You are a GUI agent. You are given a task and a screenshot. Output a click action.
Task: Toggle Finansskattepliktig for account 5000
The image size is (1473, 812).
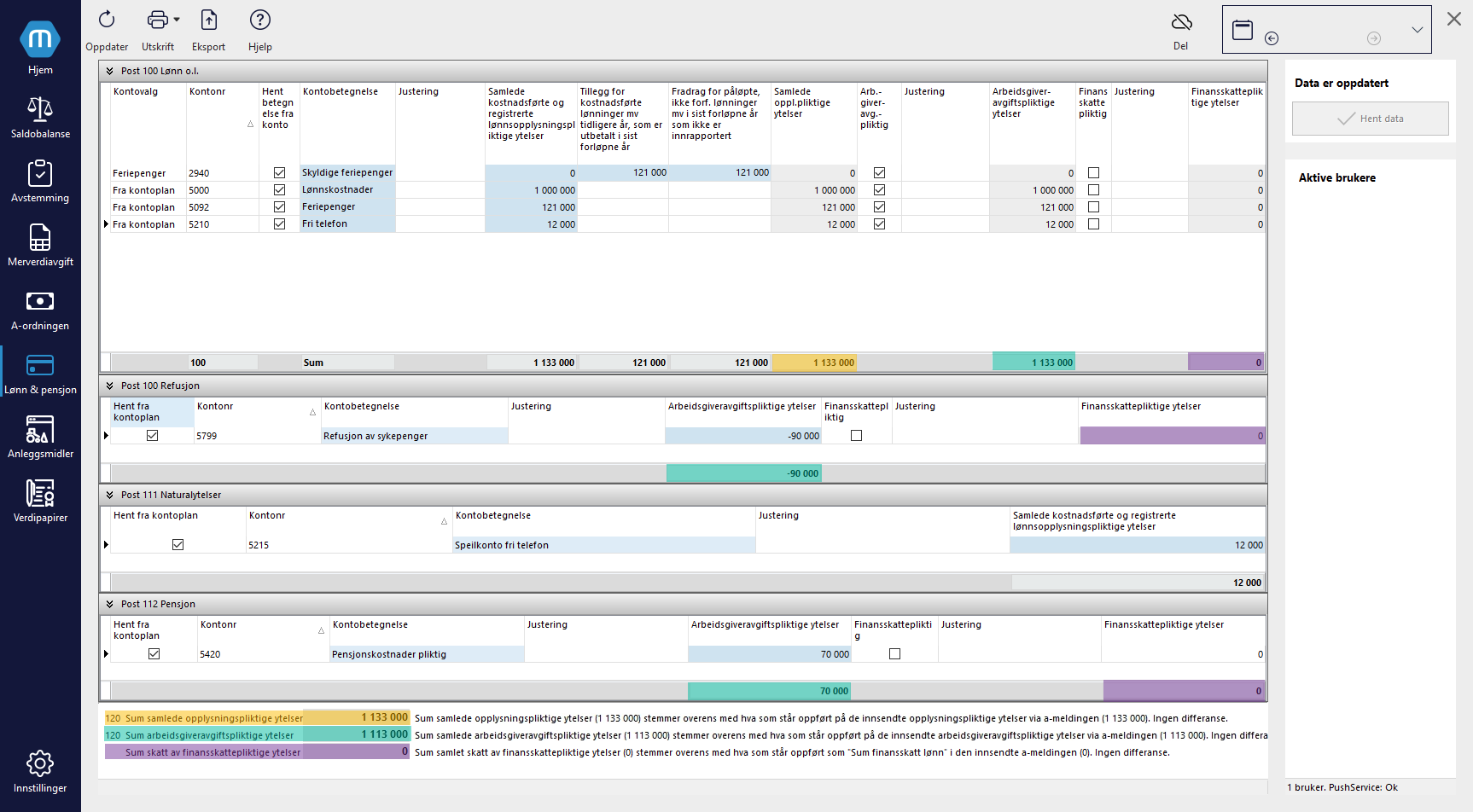point(1093,190)
